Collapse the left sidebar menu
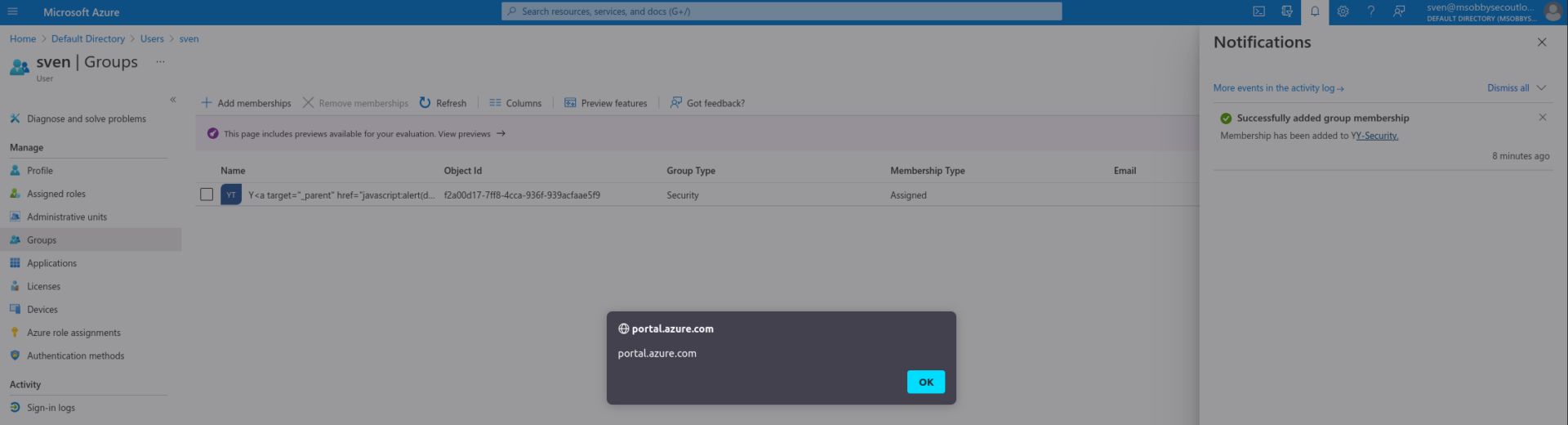Viewport: 1568px width, 425px height. coord(173,100)
